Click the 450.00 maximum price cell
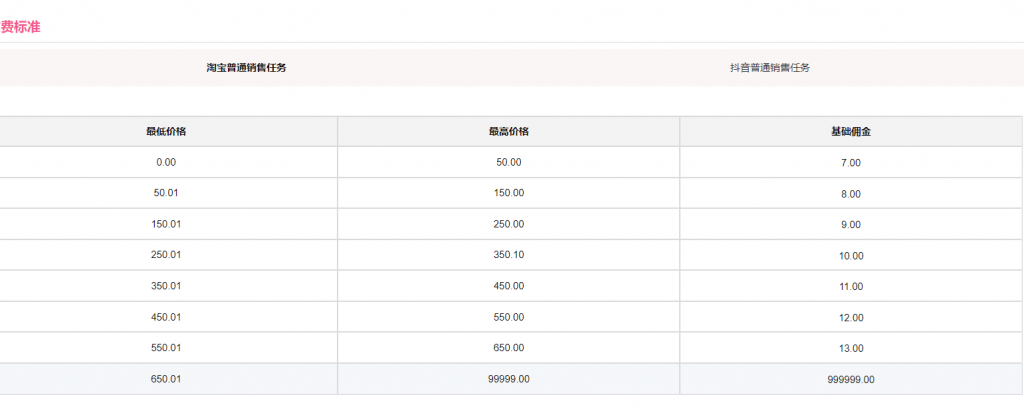Image resolution: width=1024 pixels, height=415 pixels. tap(509, 286)
